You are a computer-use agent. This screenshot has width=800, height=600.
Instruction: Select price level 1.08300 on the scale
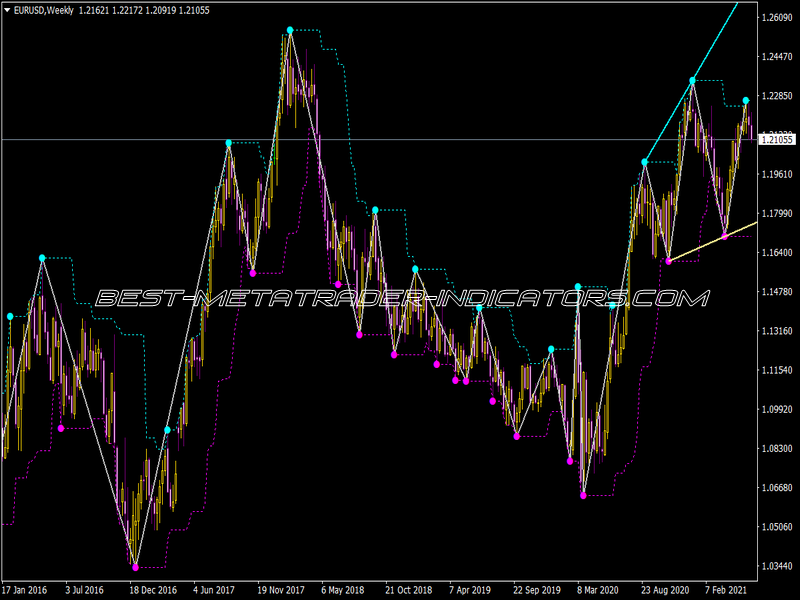pyautogui.click(x=777, y=448)
